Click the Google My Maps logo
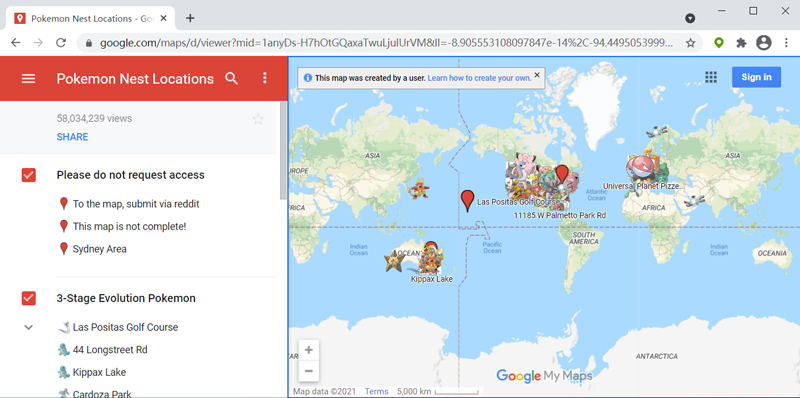 click(544, 376)
